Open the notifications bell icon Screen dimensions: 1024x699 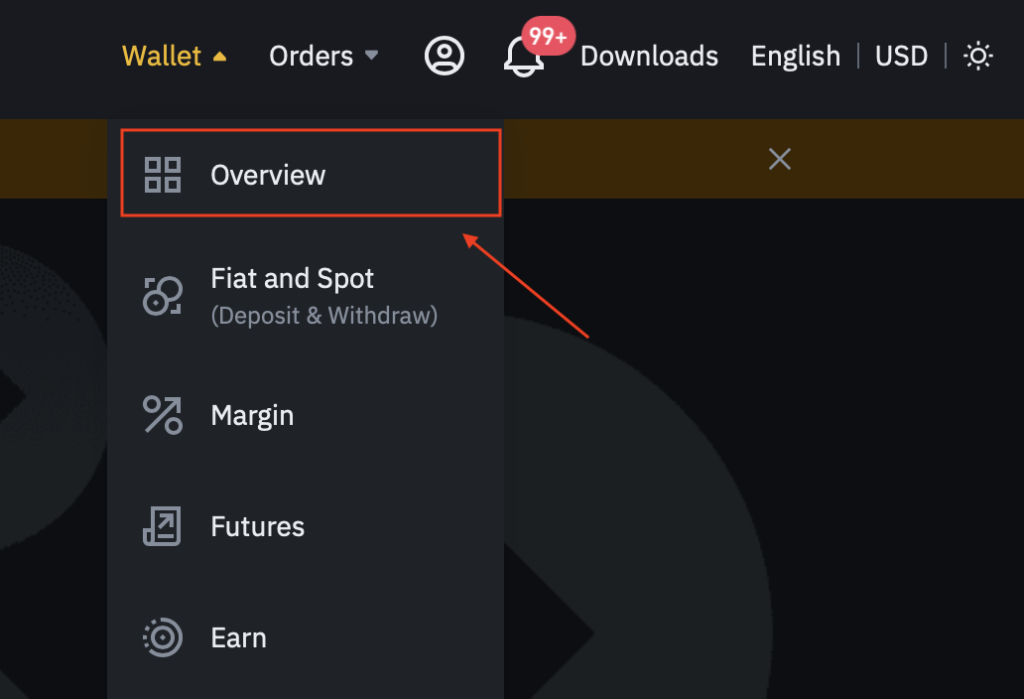[522, 57]
